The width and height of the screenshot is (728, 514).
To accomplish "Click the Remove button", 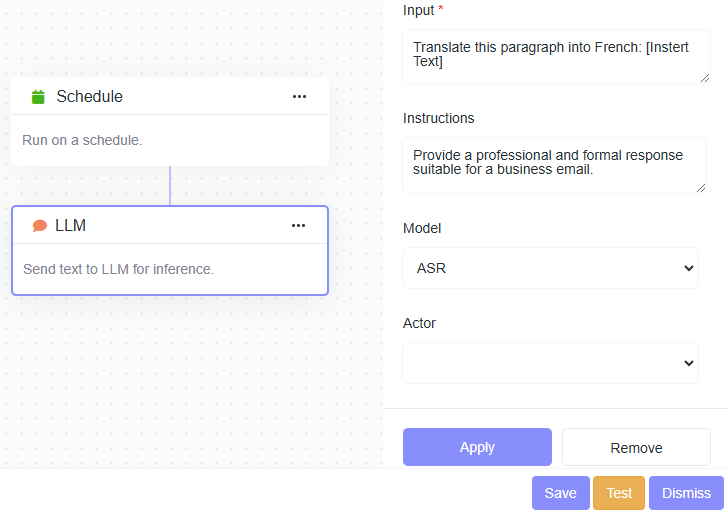I will point(636,448).
